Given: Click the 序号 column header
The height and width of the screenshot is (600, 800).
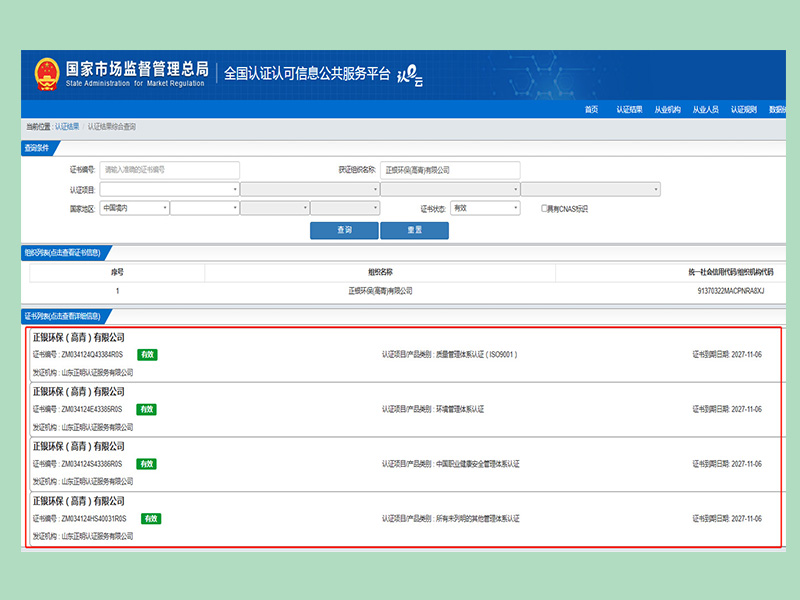Looking at the screenshot, I should pyautogui.click(x=117, y=272).
